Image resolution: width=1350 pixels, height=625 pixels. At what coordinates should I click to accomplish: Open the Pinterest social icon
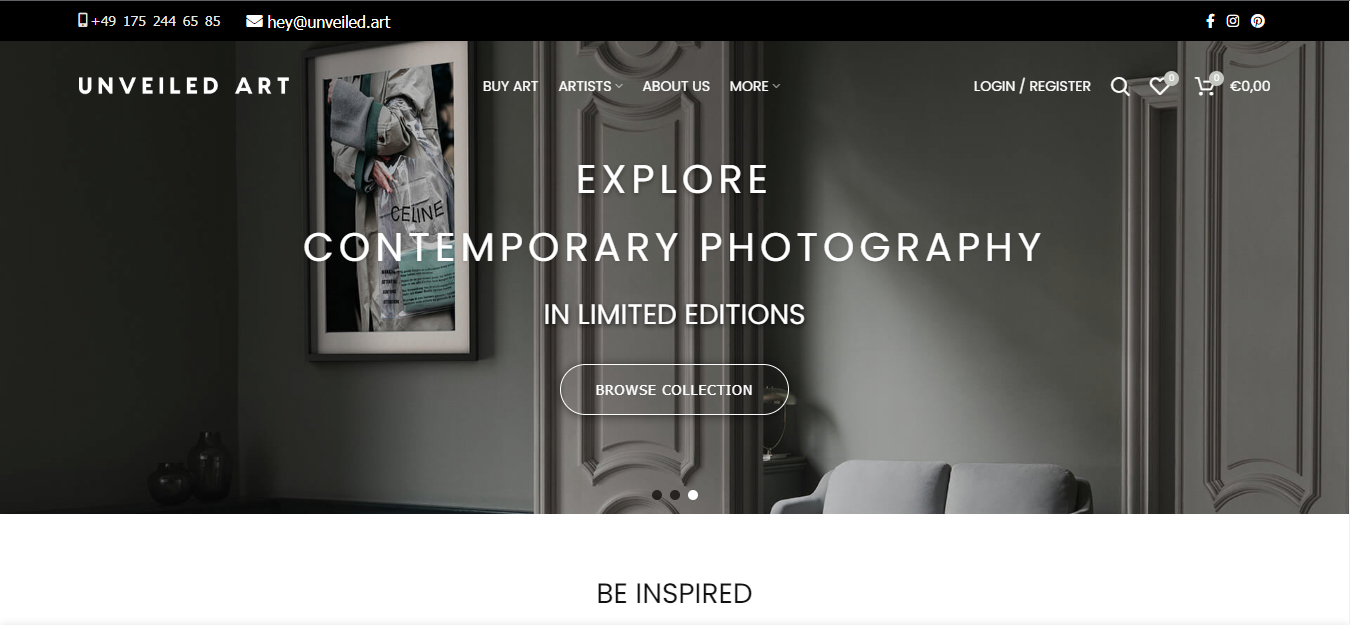[x=1258, y=21]
